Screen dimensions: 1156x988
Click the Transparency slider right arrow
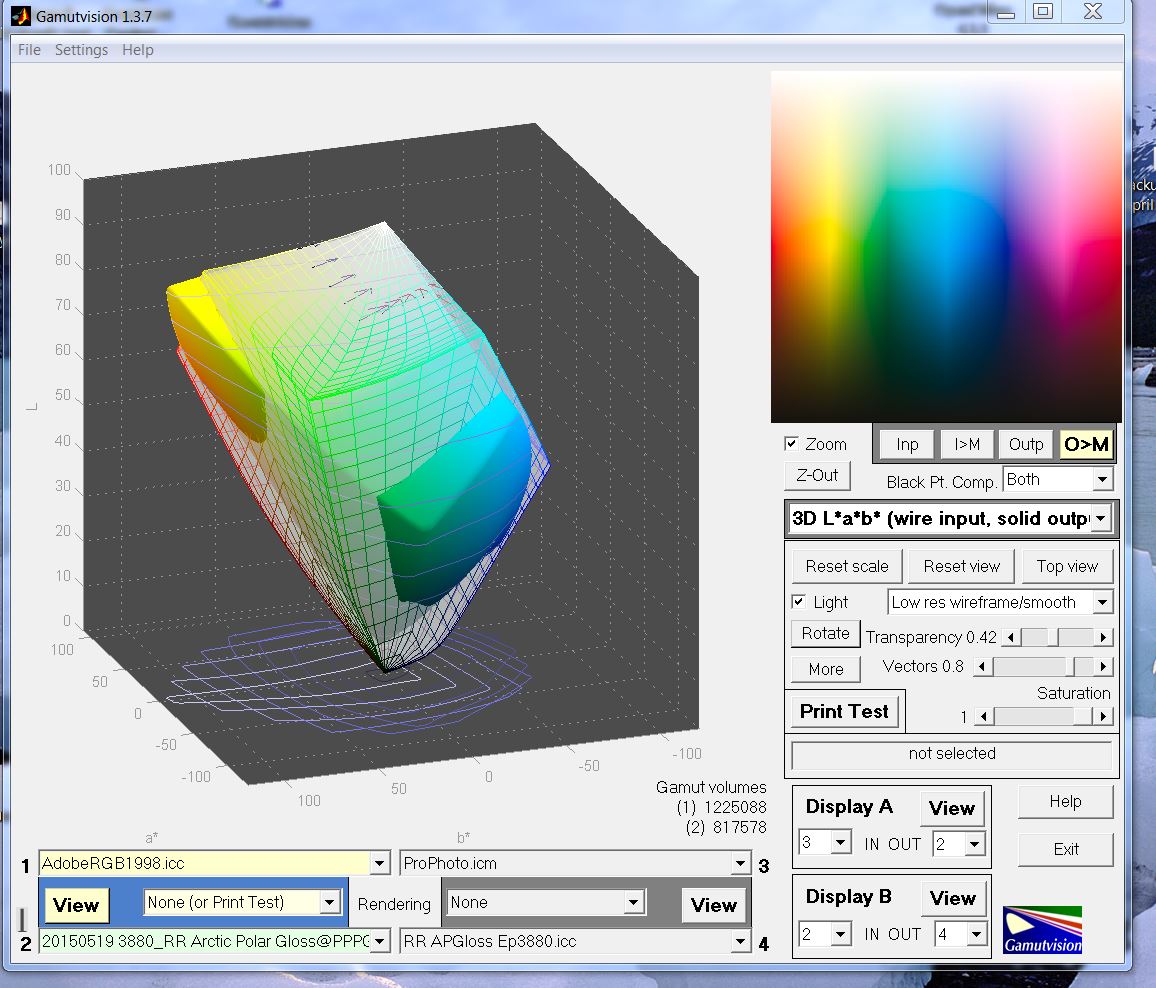tap(1104, 638)
